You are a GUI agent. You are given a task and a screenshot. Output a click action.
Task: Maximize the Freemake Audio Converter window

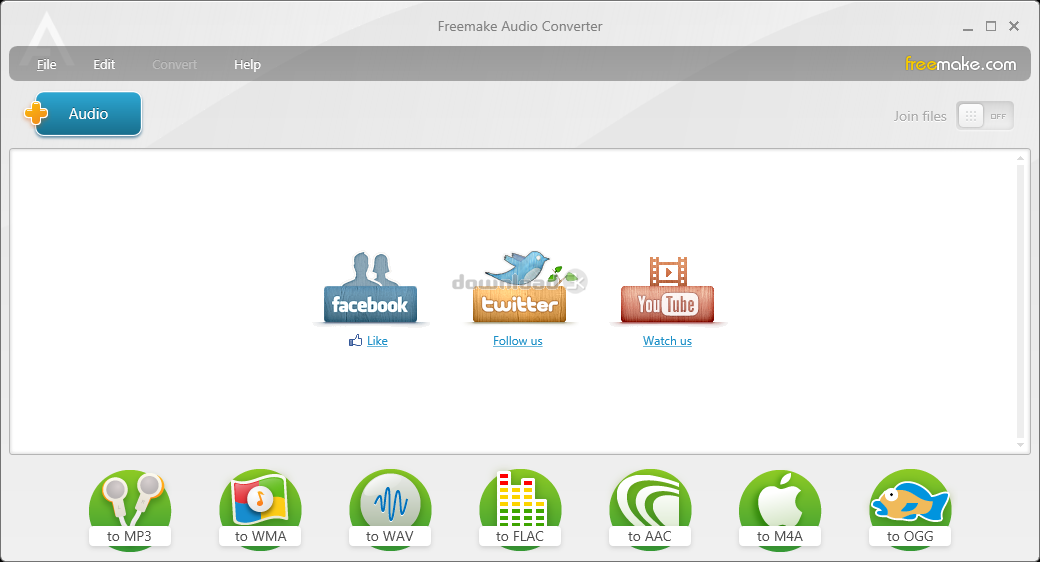pyautogui.click(x=991, y=26)
